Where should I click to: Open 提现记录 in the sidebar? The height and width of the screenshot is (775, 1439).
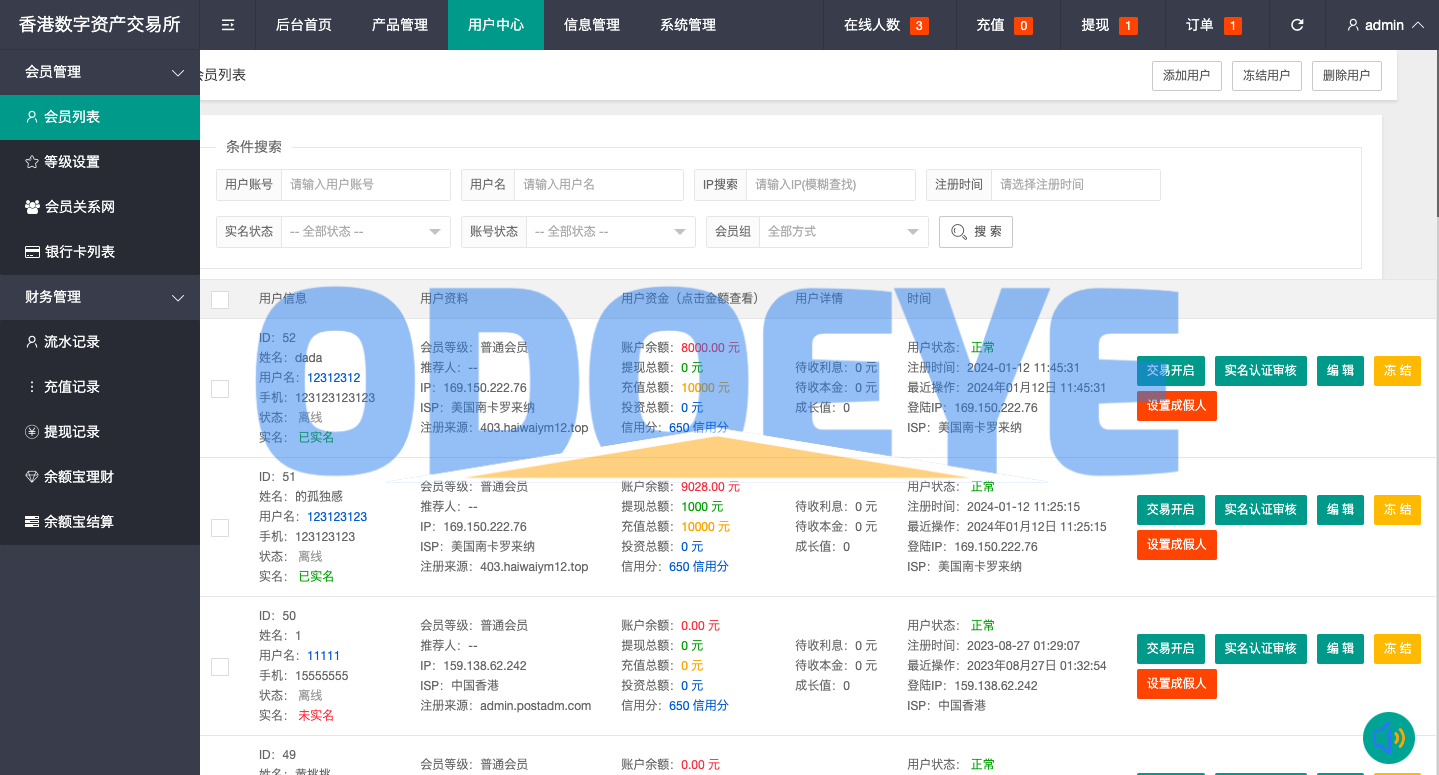[100, 432]
